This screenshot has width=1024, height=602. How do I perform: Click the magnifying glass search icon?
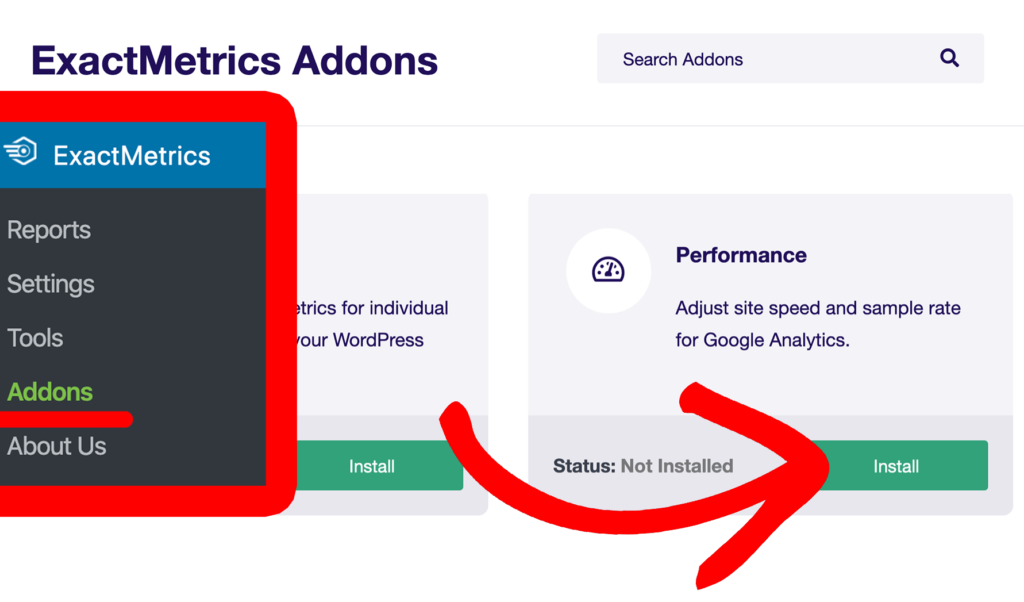pos(948,59)
